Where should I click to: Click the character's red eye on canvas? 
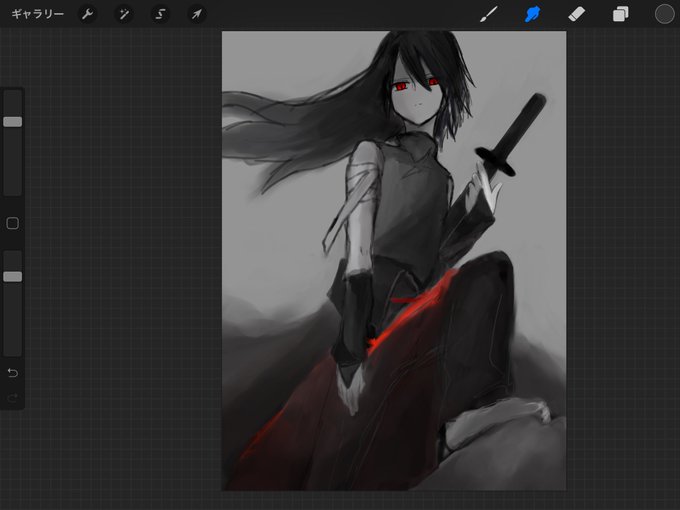[x=399, y=87]
